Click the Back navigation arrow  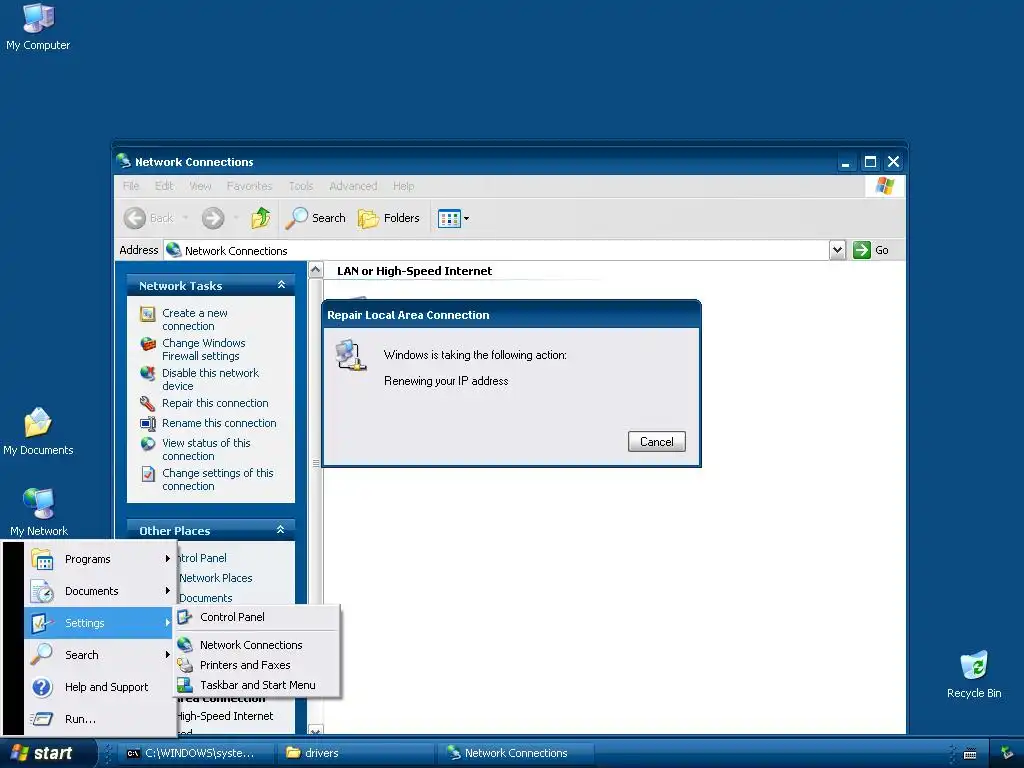(135, 218)
